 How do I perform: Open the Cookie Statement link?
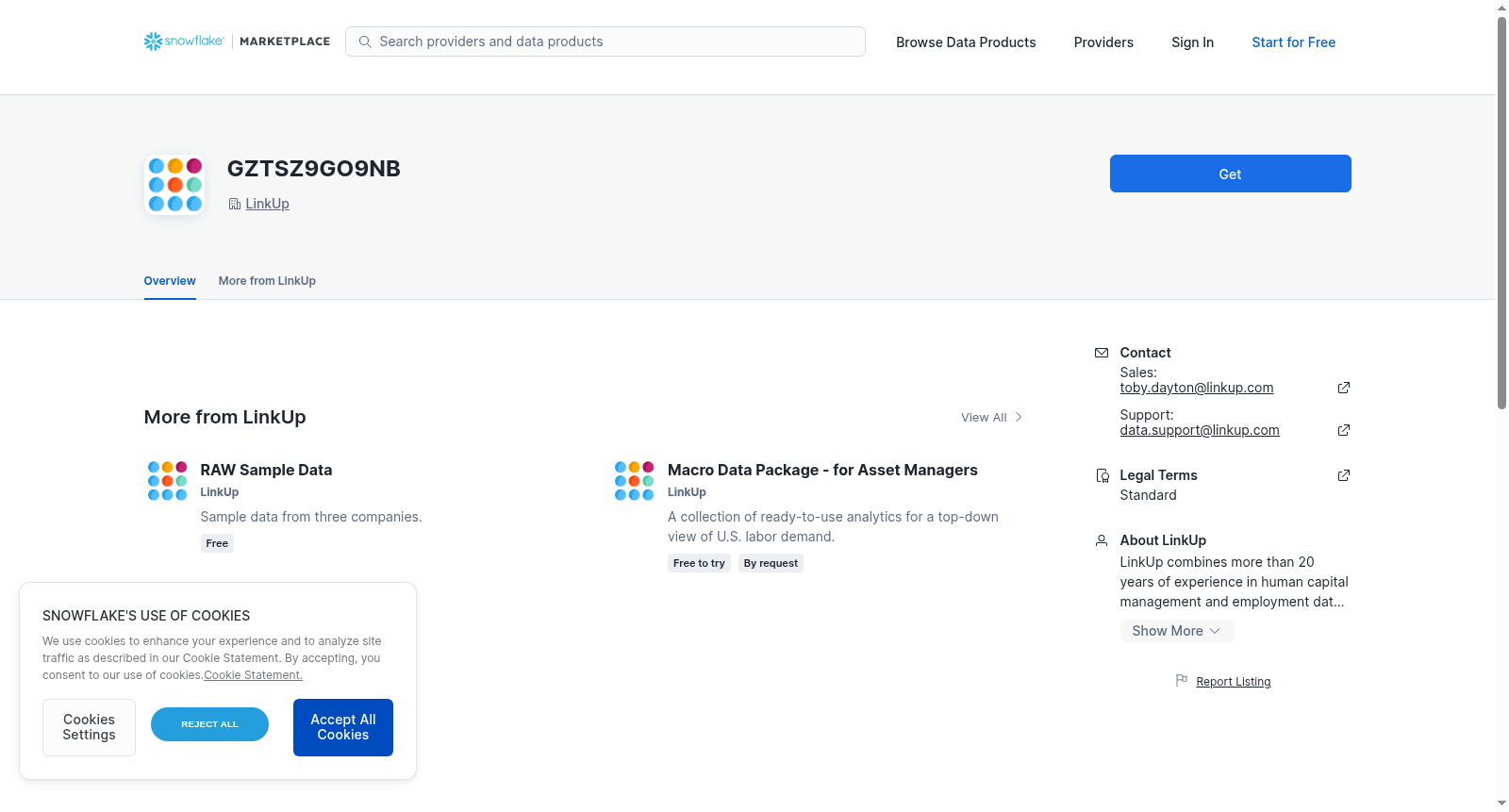pos(253,675)
